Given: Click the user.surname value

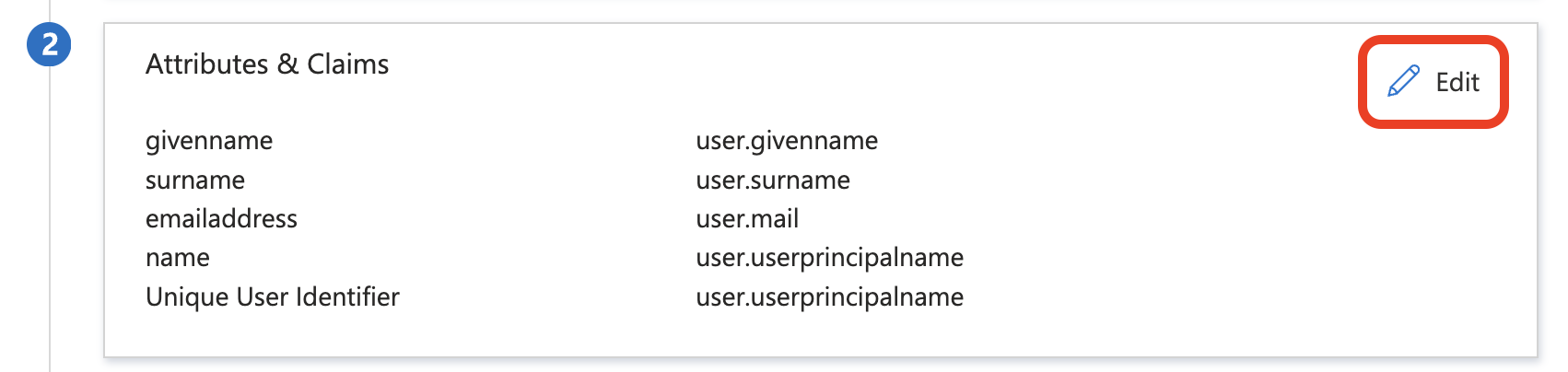Looking at the screenshot, I should (x=773, y=180).
